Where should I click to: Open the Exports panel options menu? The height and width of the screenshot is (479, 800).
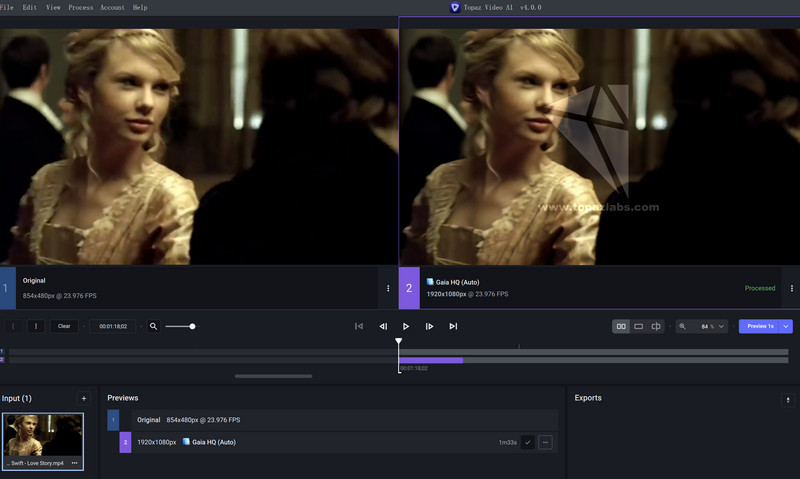tap(788, 400)
